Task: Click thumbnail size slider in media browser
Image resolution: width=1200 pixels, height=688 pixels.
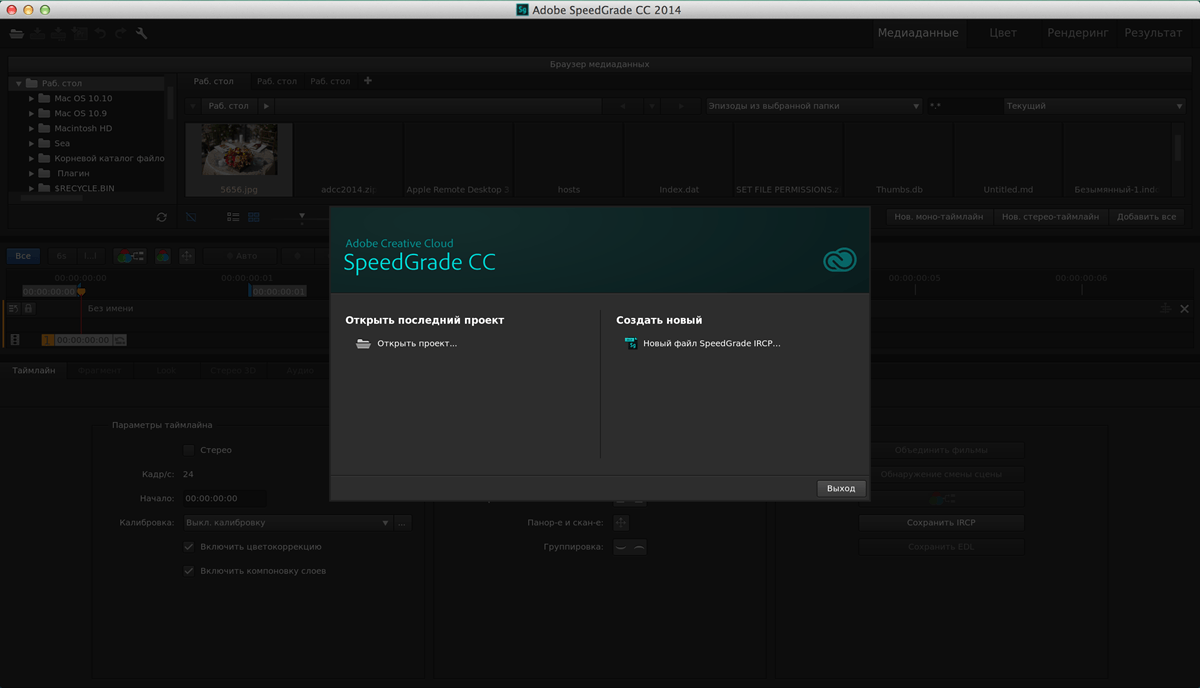Action: click(x=301, y=216)
